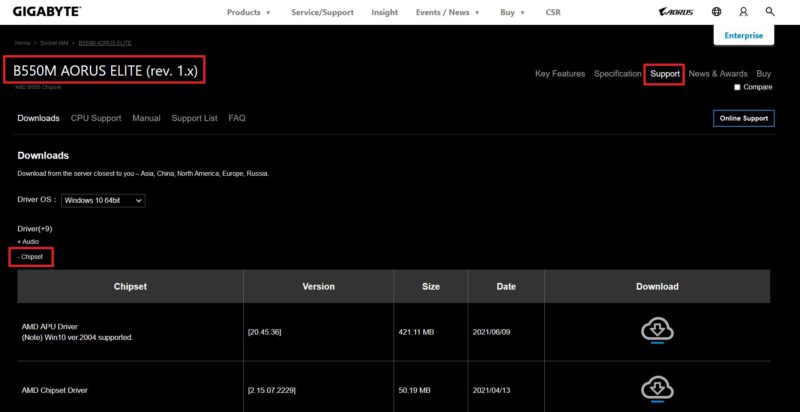Click the 421.11 MB size cell
800x412 pixels.
click(431, 332)
